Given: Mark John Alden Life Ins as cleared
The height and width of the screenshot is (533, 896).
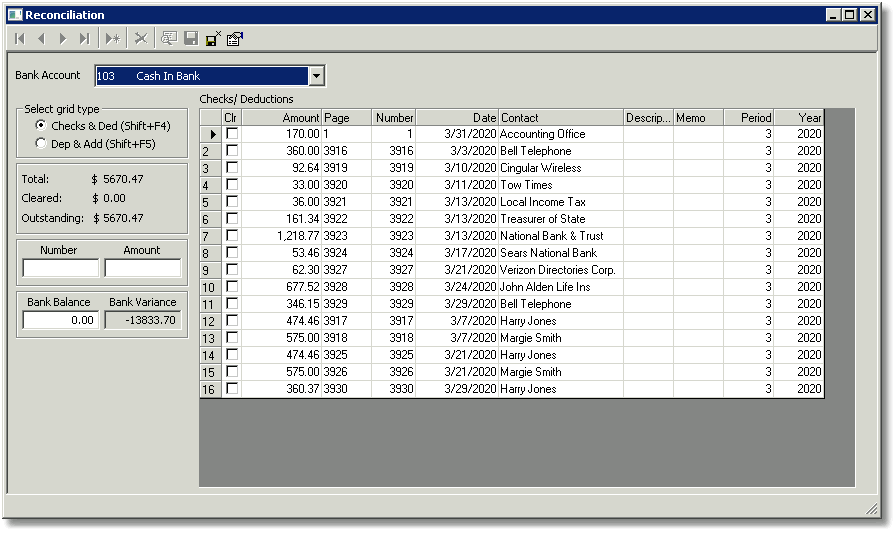Looking at the screenshot, I should click(x=232, y=286).
